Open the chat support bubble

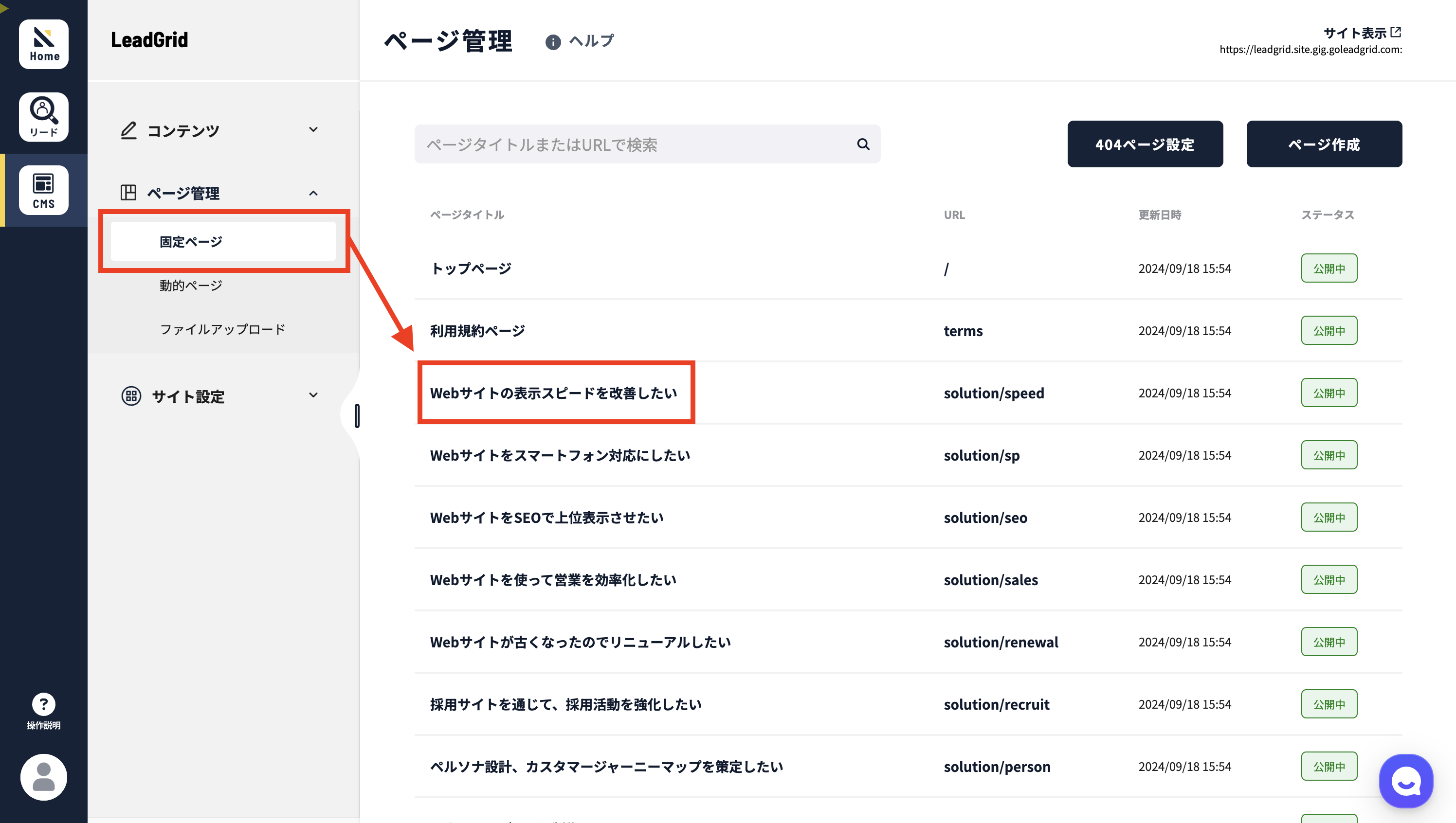1406,781
